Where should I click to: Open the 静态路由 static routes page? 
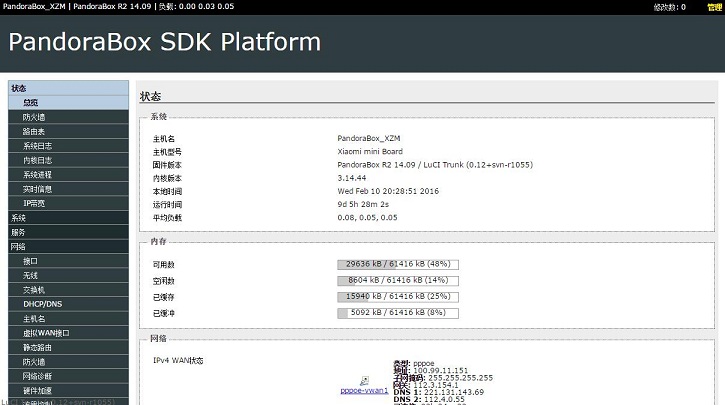click(x=68, y=347)
